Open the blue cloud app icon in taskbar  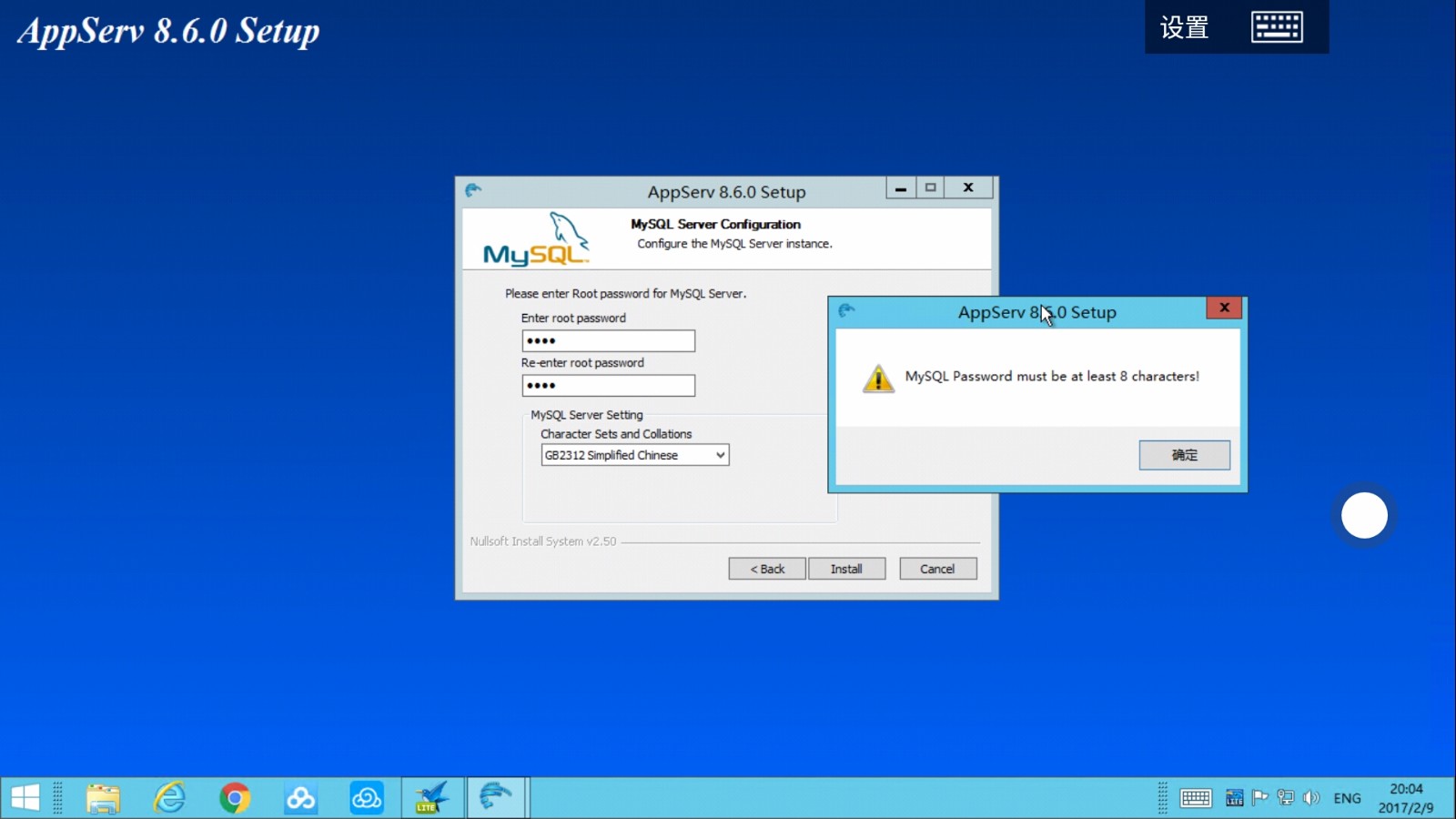coord(367,798)
